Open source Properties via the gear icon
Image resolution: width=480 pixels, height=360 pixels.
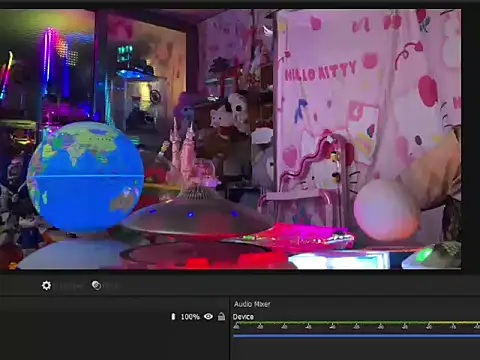[x=46, y=286]
